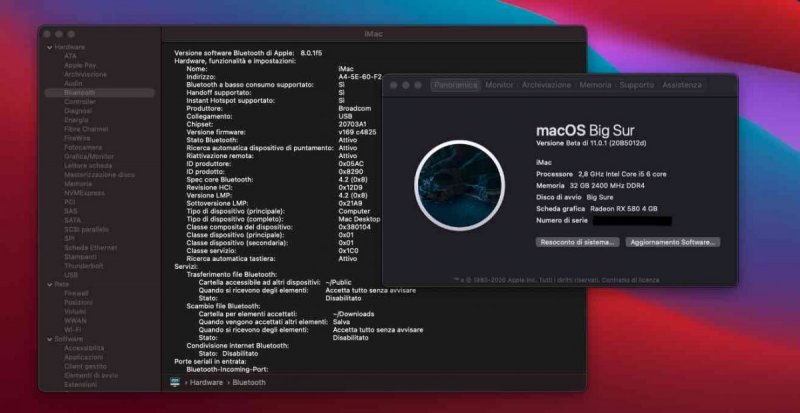Select SPI in the sidebar
This screenshot has width=800, height=413.
[x=69, y=238]
